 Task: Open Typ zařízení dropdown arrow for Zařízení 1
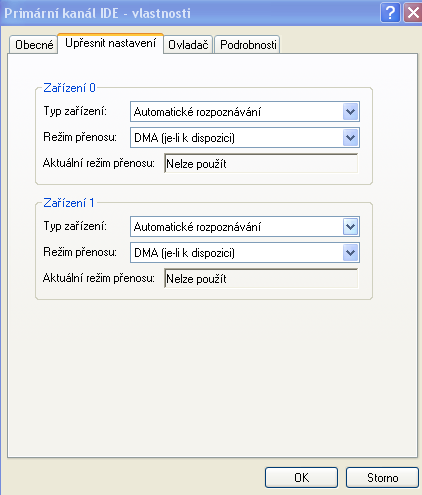(x=350, y=227)
